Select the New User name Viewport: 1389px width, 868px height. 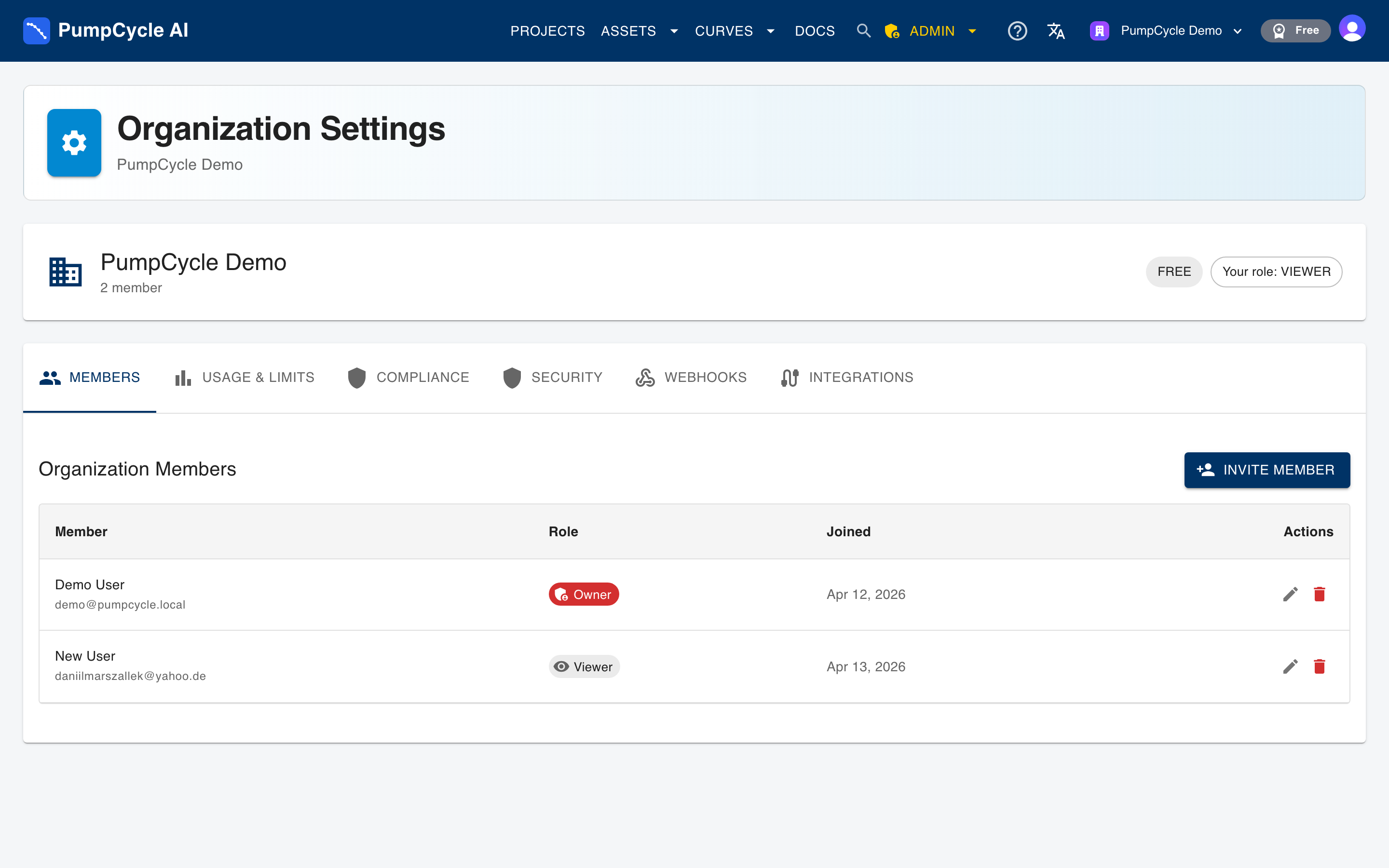pyautogui.click(x=85, y=656)
